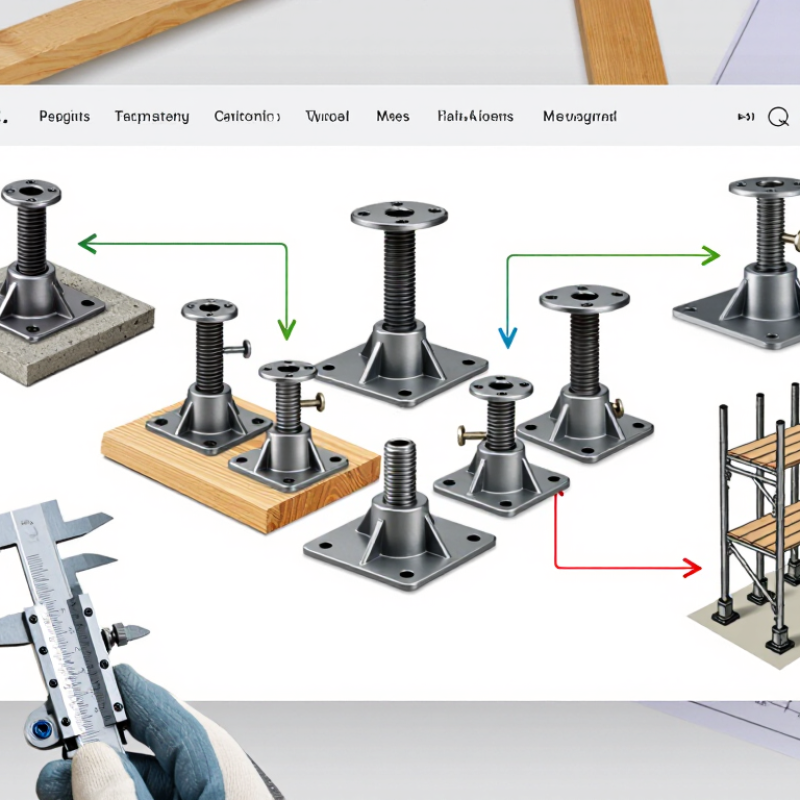Open the search magnifier icon

(x=778, y=117)
